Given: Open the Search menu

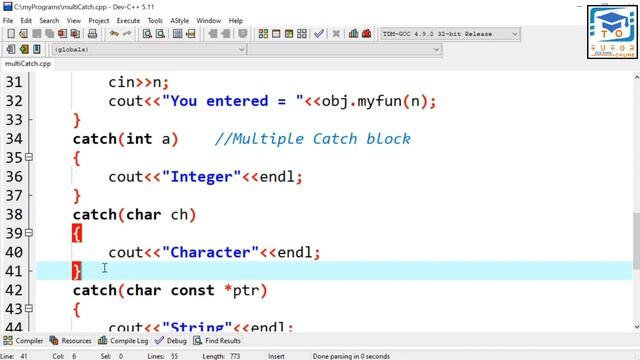Looking at the screenshot, I should (49, 20).
